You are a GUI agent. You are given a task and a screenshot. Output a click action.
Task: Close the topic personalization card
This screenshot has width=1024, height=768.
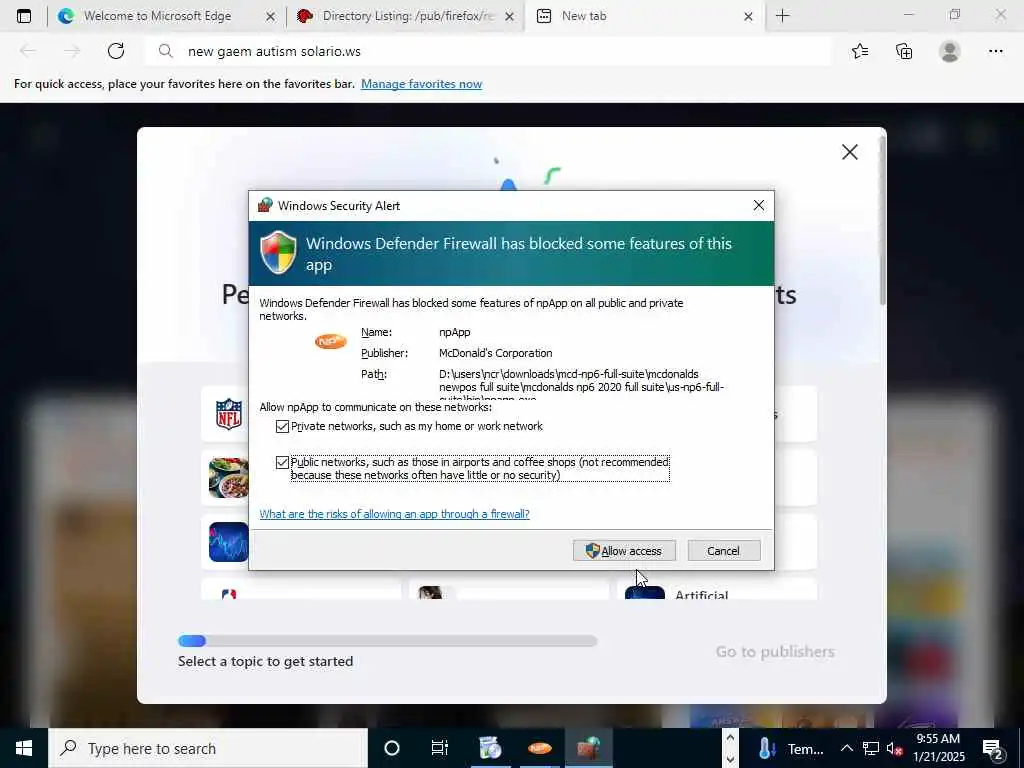[x=850, y=152]
